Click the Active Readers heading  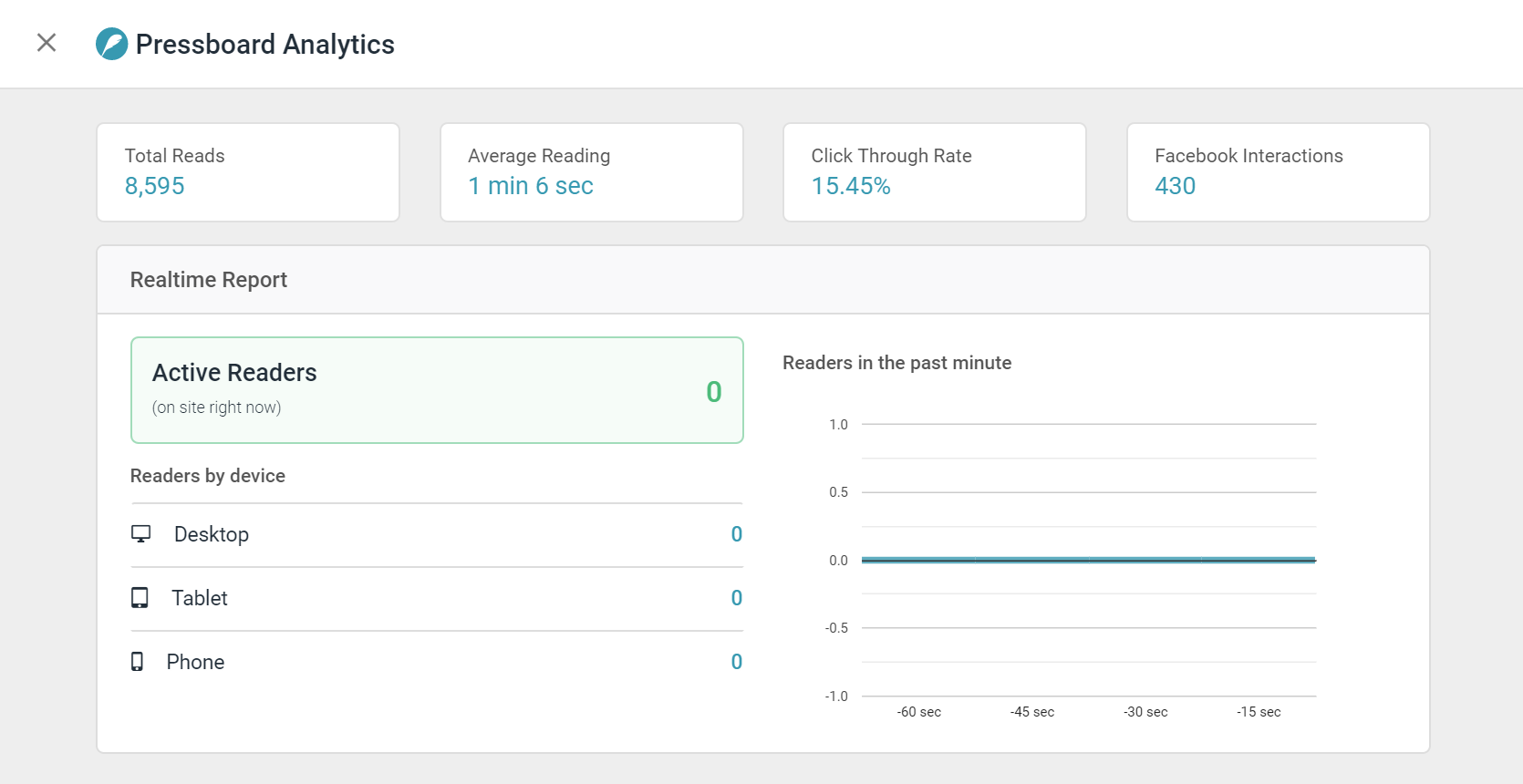(234, 373)
